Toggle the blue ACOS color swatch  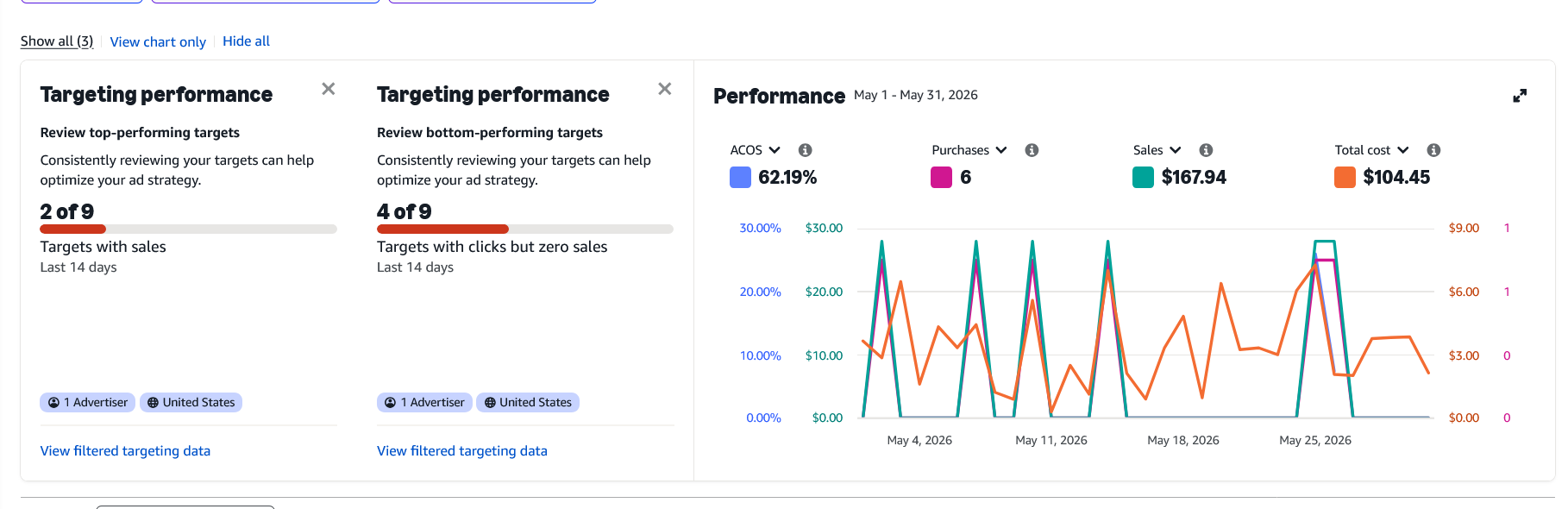point(741,178)
